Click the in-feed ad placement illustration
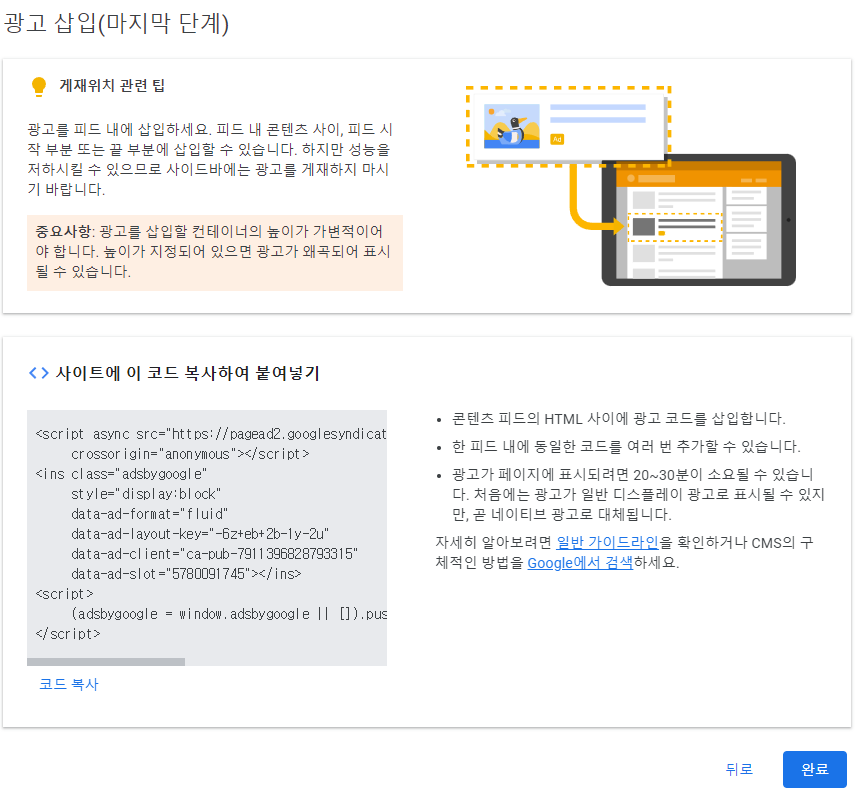This screenshot has width=856, height=804. pos(631,186)
